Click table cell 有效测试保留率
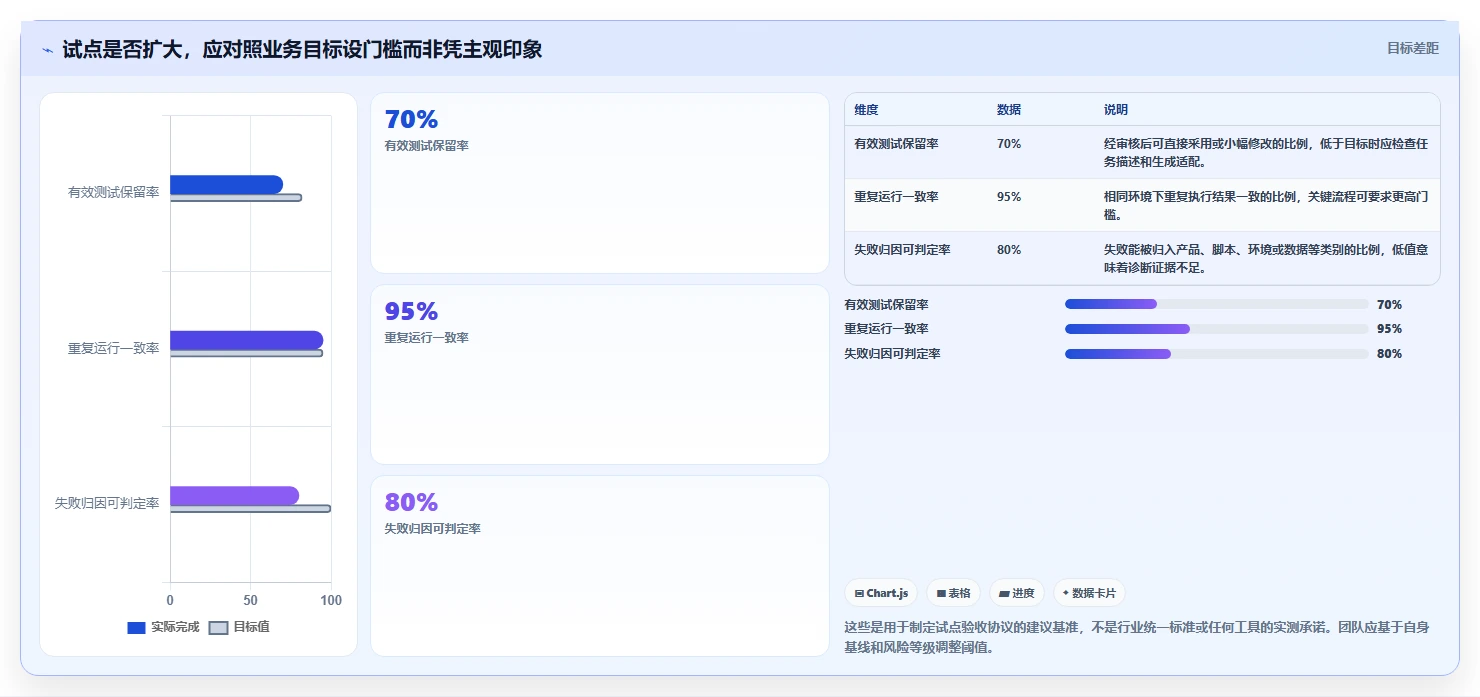1480x697 pixels. coord(896,144)
